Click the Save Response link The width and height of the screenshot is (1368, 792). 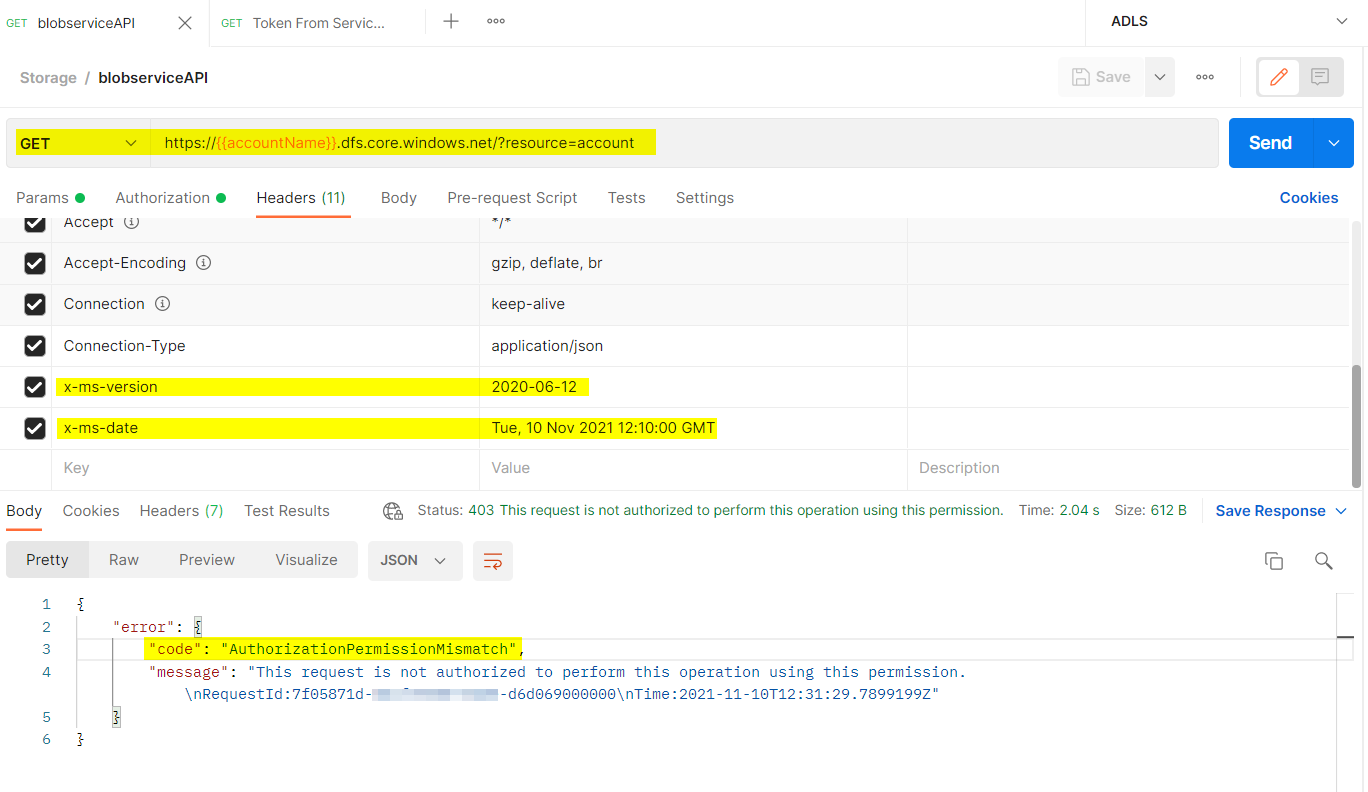pyautogui.click(x=1270, y=511)
